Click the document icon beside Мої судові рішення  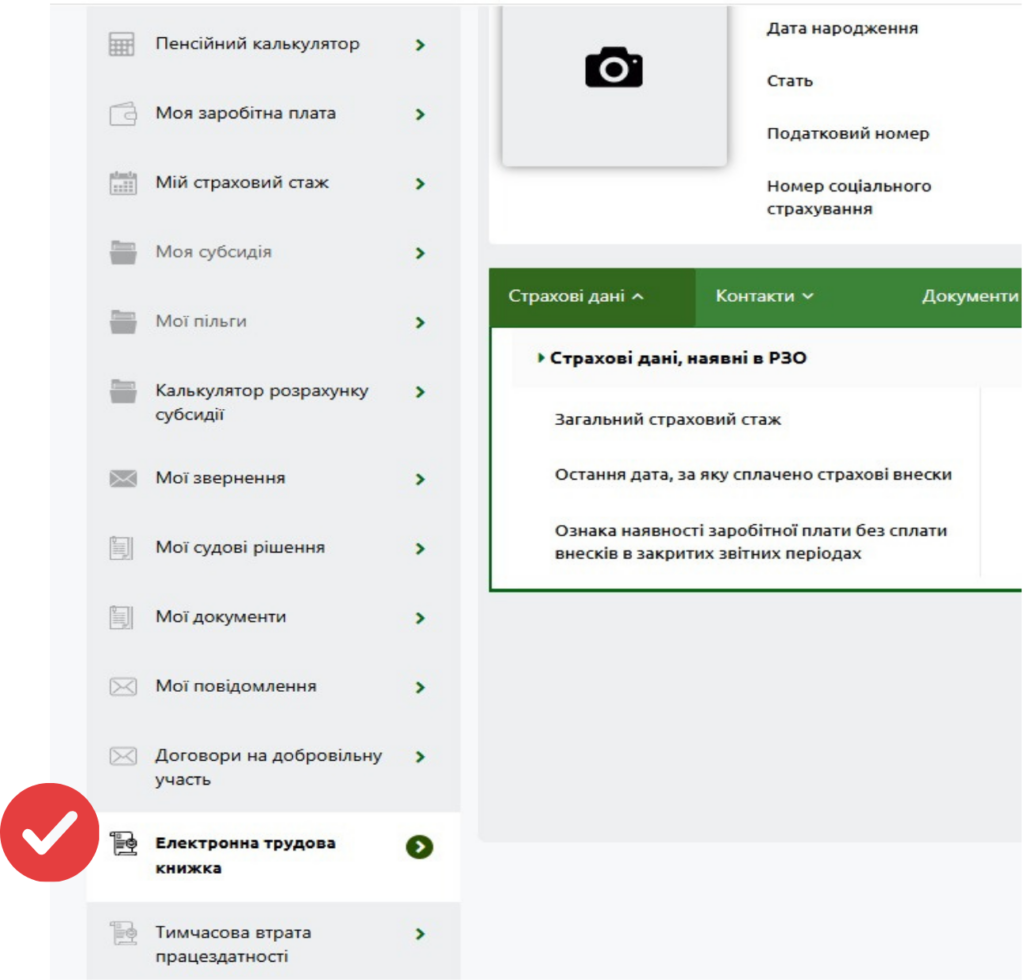click(121, 548)
